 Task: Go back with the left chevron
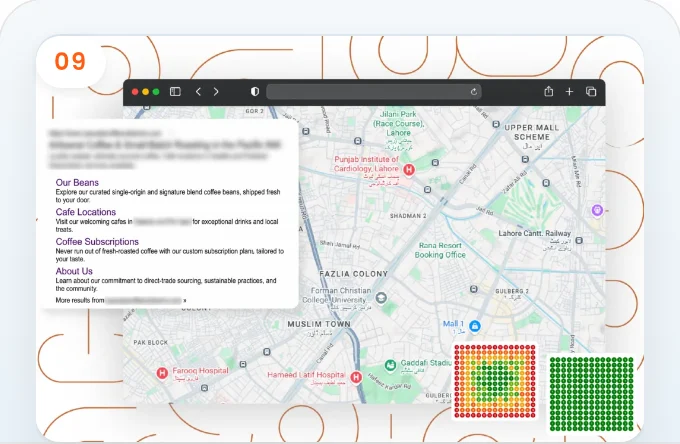(x=198, y=91)
